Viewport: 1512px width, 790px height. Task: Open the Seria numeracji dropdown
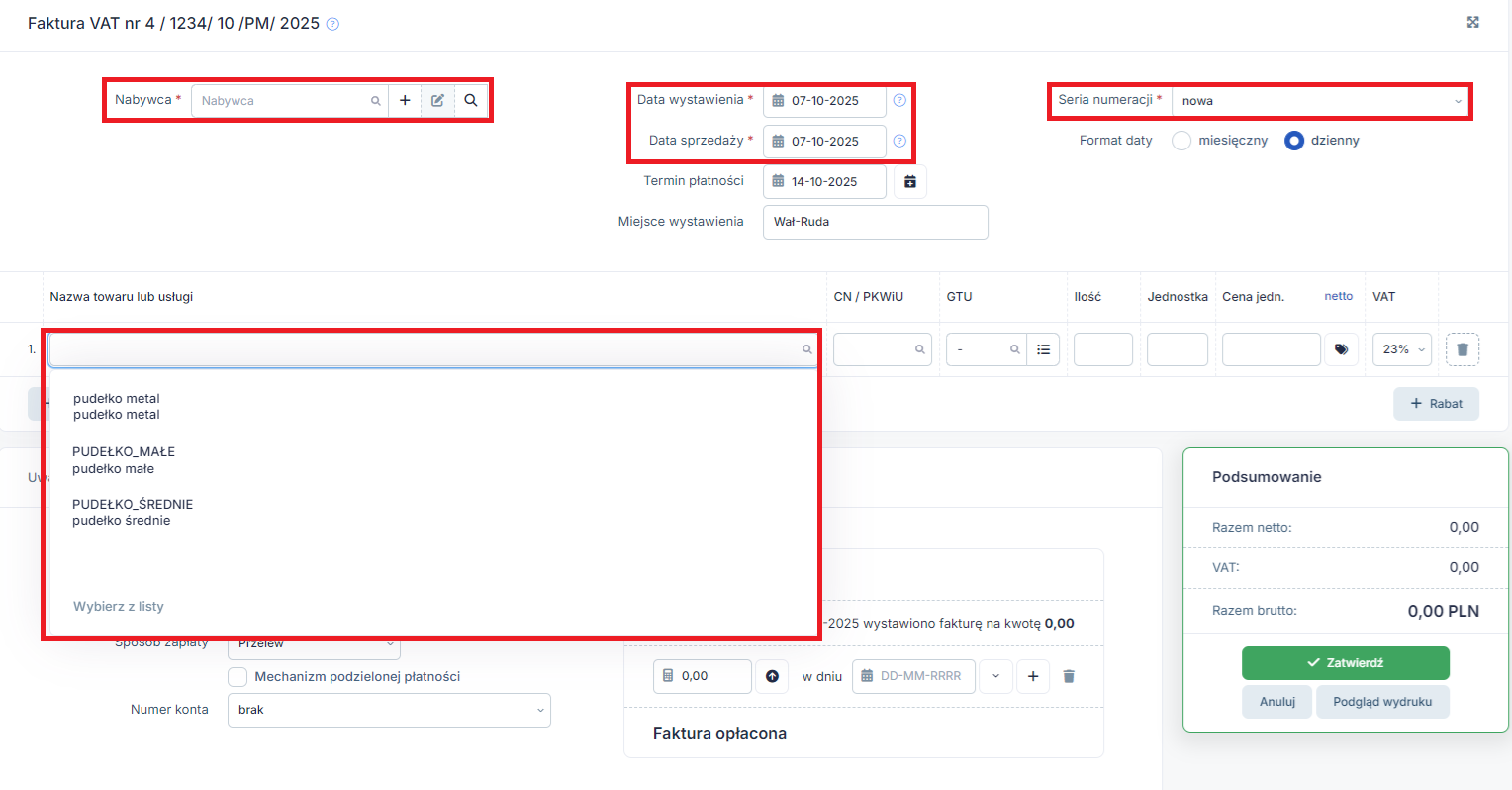pyautogui.click(x=1320, y=101)
